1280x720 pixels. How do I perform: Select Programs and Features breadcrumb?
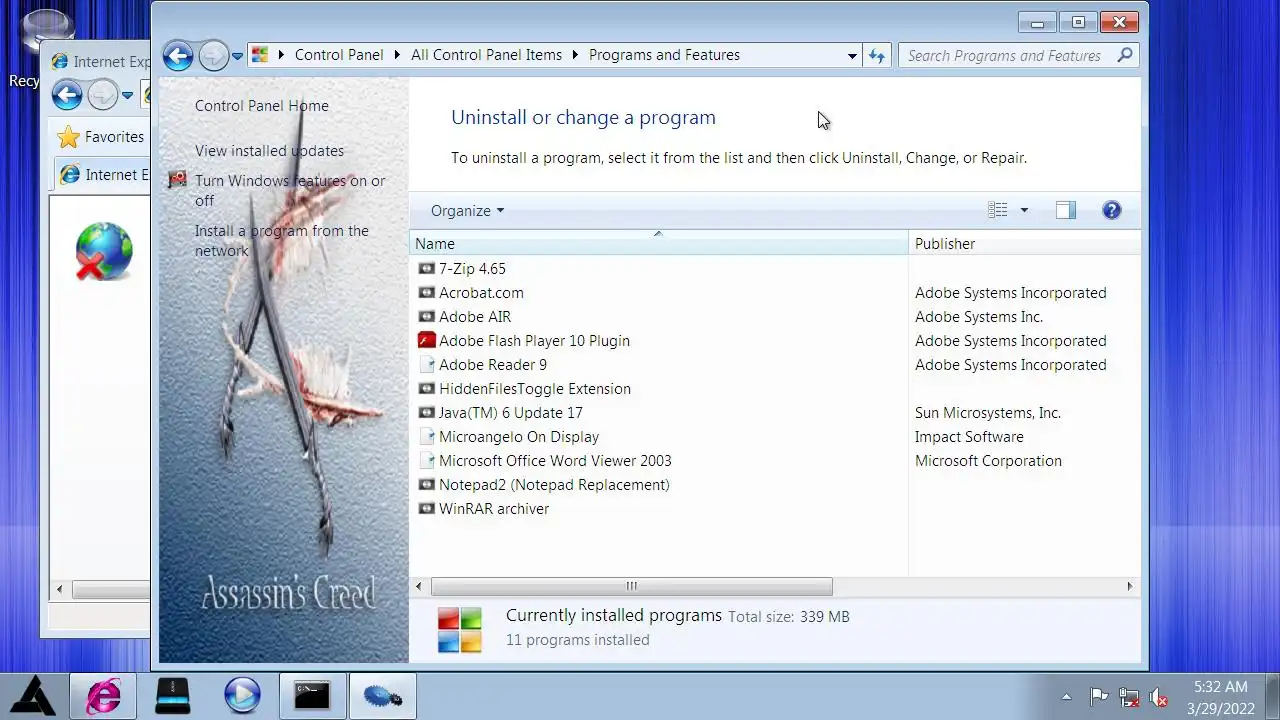tap(664, 55)
